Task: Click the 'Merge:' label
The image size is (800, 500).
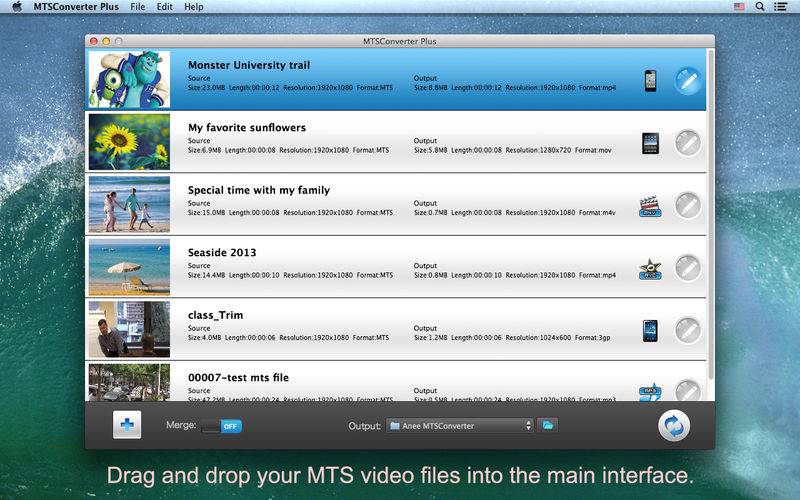Action: [x=181, y=424]
